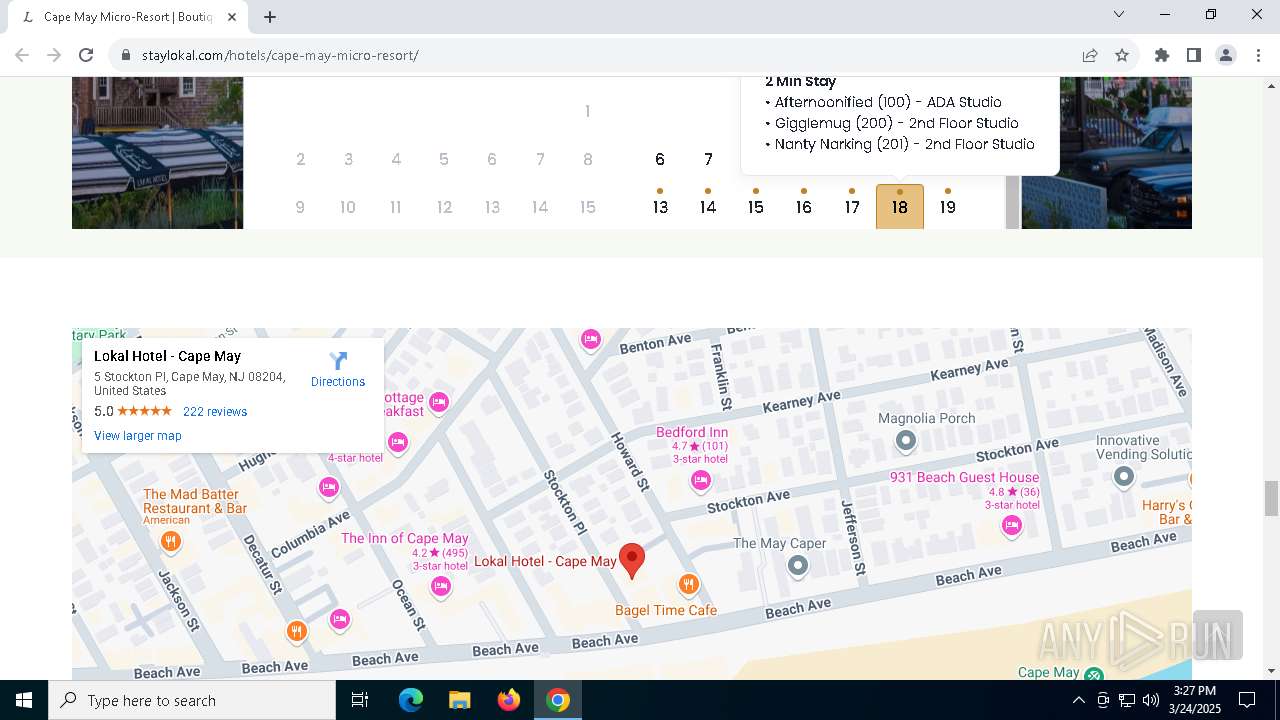Open the volume control icon

coord(1151,700)
